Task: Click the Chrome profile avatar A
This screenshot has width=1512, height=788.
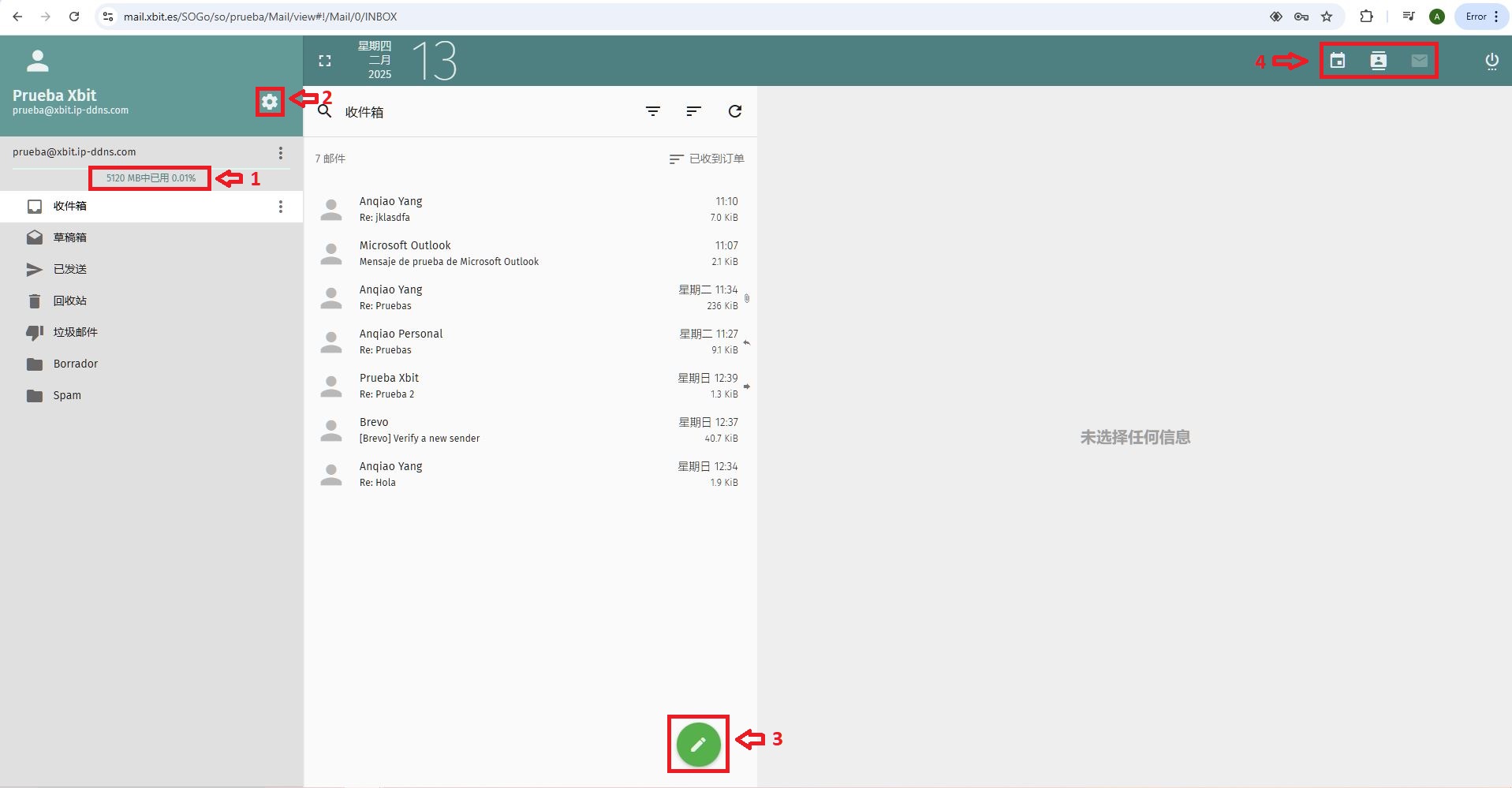Action: [1437, 17]
